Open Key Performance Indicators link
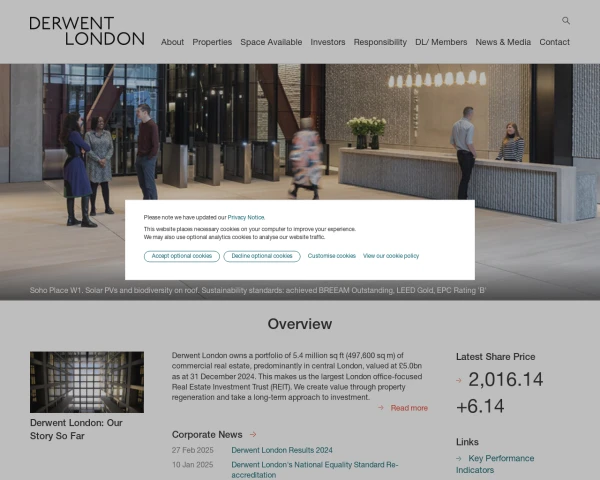Screen dimensions: 600x480 495,464
